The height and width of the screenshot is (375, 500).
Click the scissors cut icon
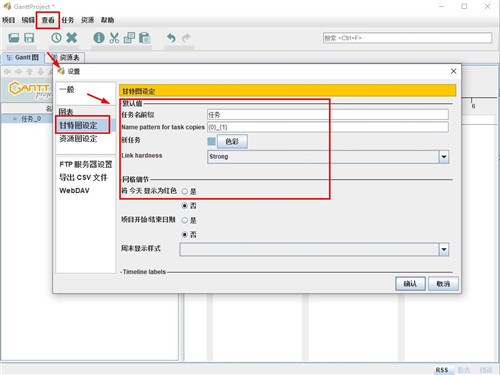(x=114, y=38)
